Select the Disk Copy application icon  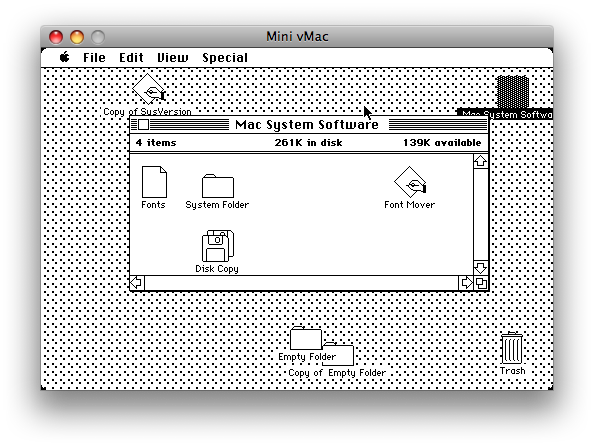[x=217, y=246]
